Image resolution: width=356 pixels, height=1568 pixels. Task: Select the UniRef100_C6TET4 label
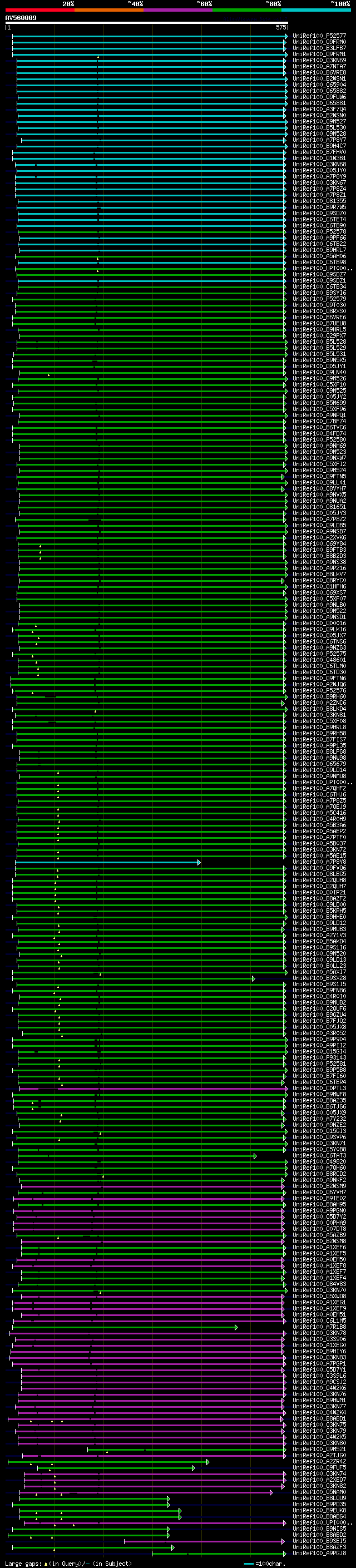tap(319, 220)
